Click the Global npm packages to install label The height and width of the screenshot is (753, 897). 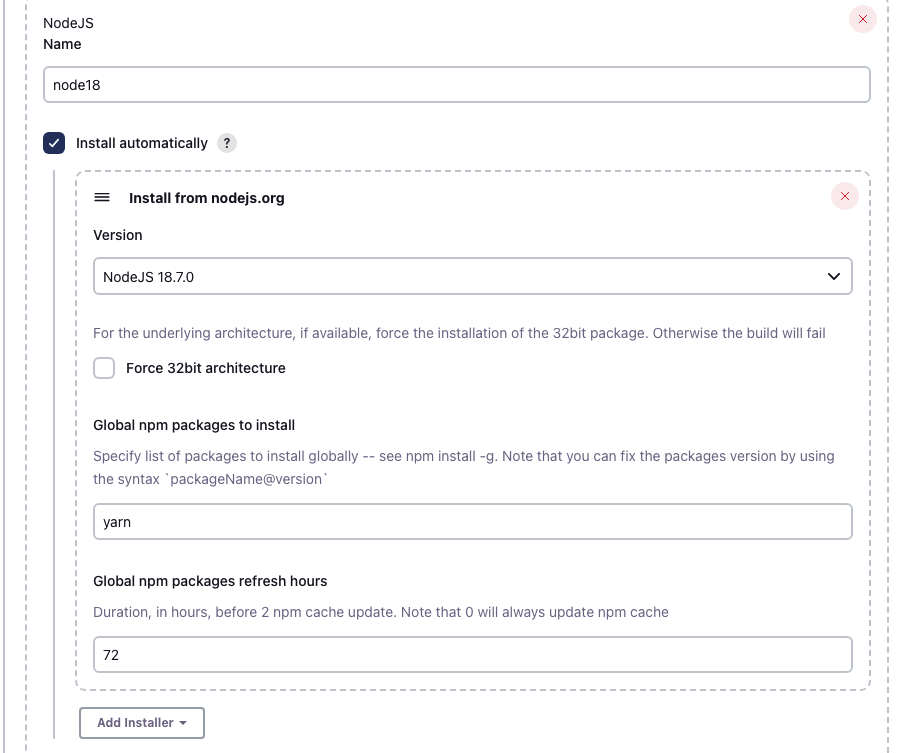coord(194,425)
